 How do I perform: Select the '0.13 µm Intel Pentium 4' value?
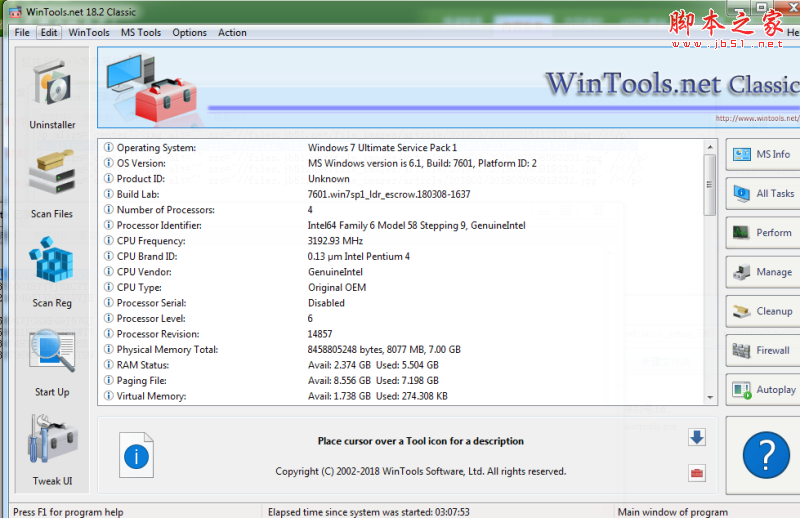359,256
